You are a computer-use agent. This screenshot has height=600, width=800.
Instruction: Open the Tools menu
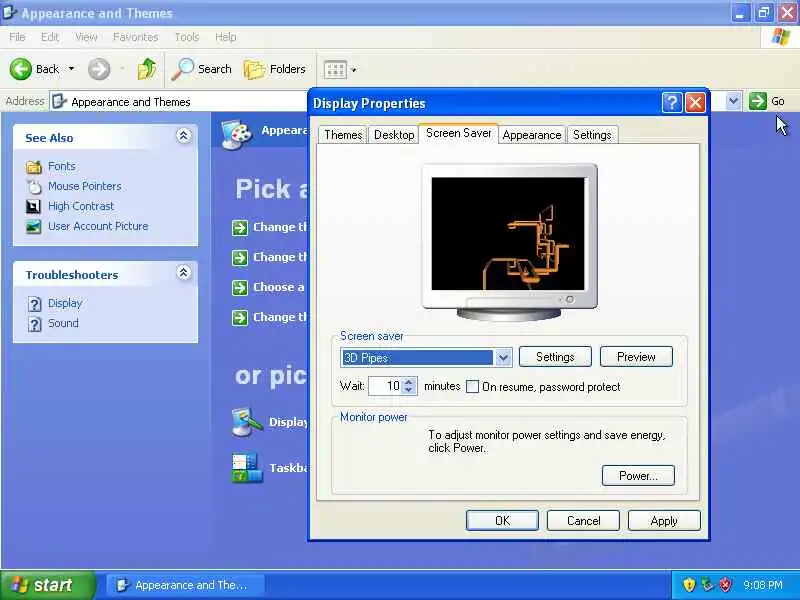point(187,37)
